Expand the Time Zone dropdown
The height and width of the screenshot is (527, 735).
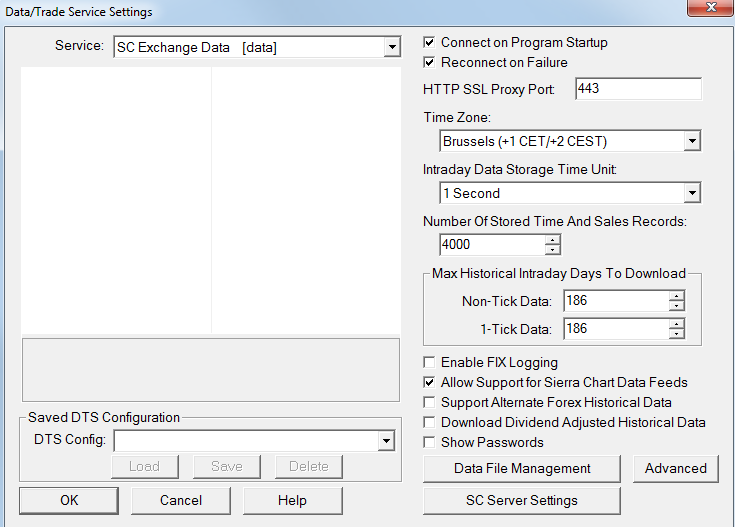coord(692,141)
